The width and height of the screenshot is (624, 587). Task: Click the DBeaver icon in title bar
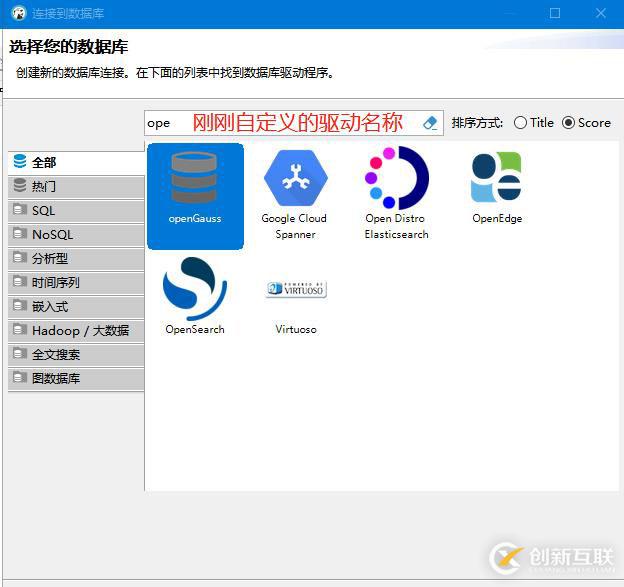click(x=18, y=14)
